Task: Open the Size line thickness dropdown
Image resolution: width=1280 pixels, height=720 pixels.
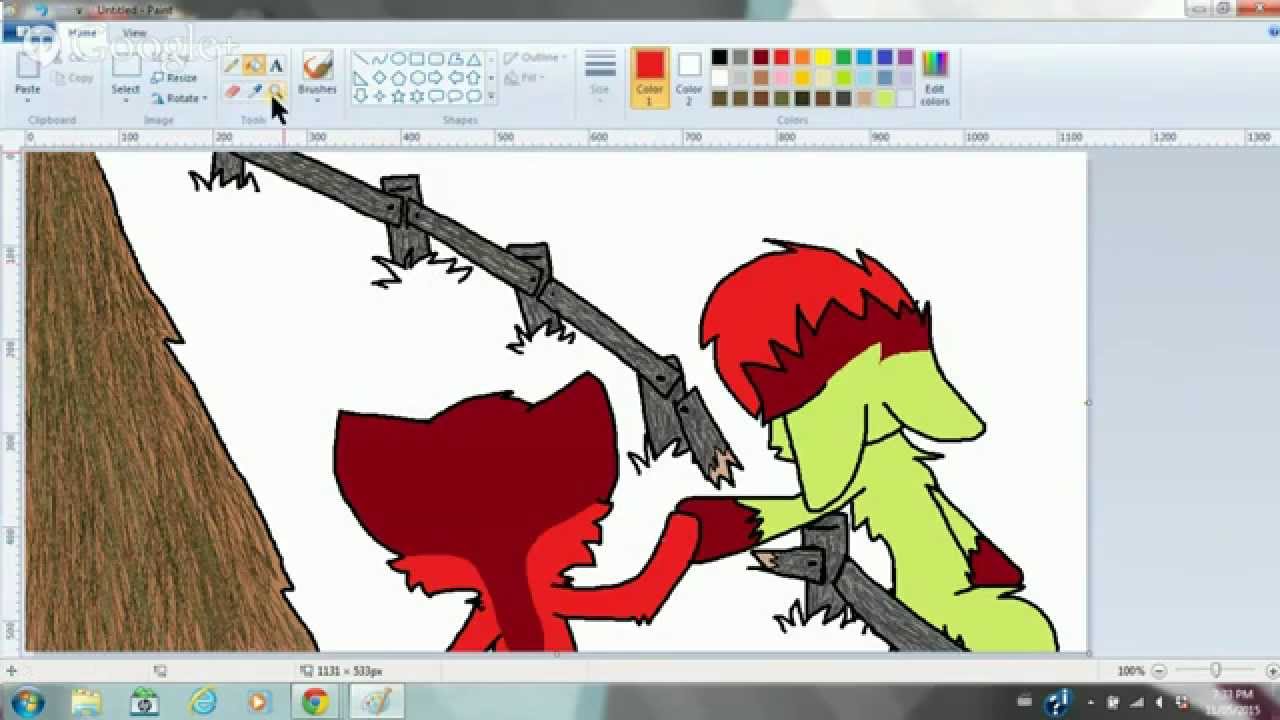Action: click(x=600, y=75)
